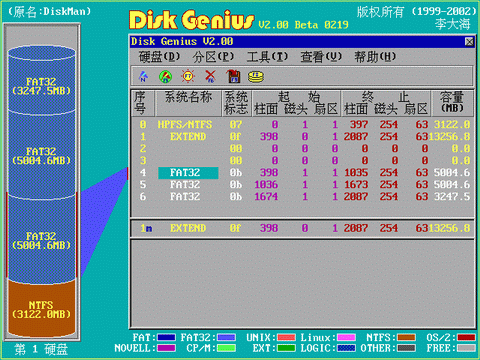Image resolution: width=480 pixels, height=360 pixels.
Task: Select EXTEND in partition row 1
Action: [x=188, y=137]
